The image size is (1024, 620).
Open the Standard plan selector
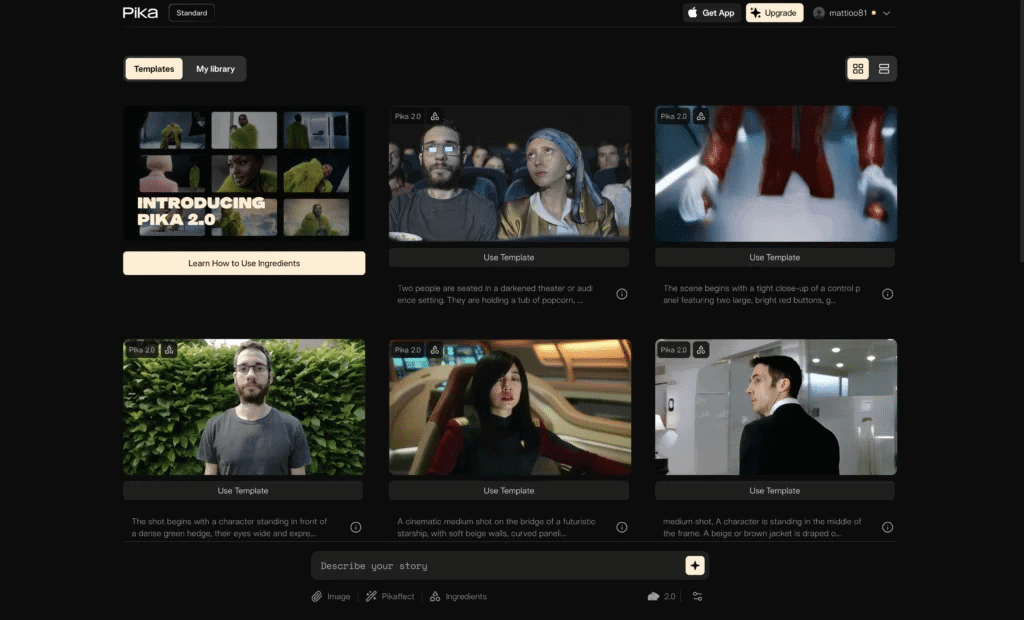192,13
